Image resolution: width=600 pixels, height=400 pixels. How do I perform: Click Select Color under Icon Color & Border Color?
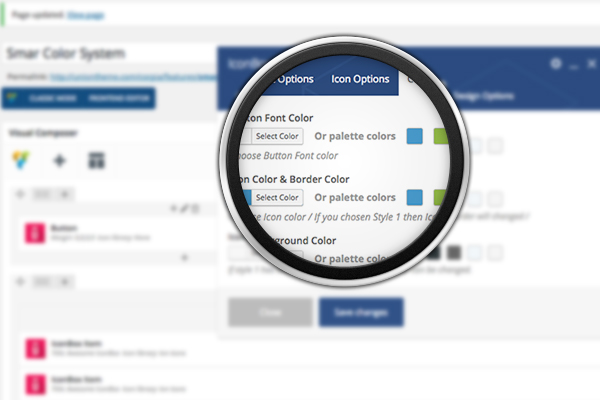tap(277, 197)
